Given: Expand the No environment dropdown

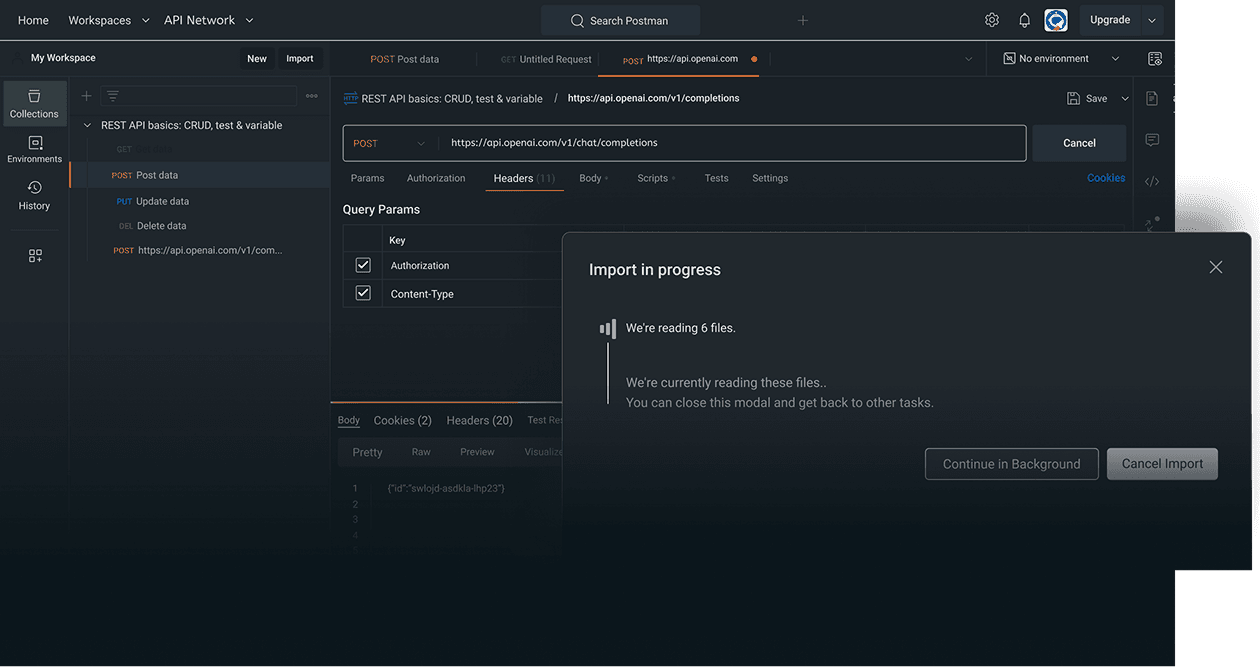Looking at the screenshot, I should (1061, 59).
